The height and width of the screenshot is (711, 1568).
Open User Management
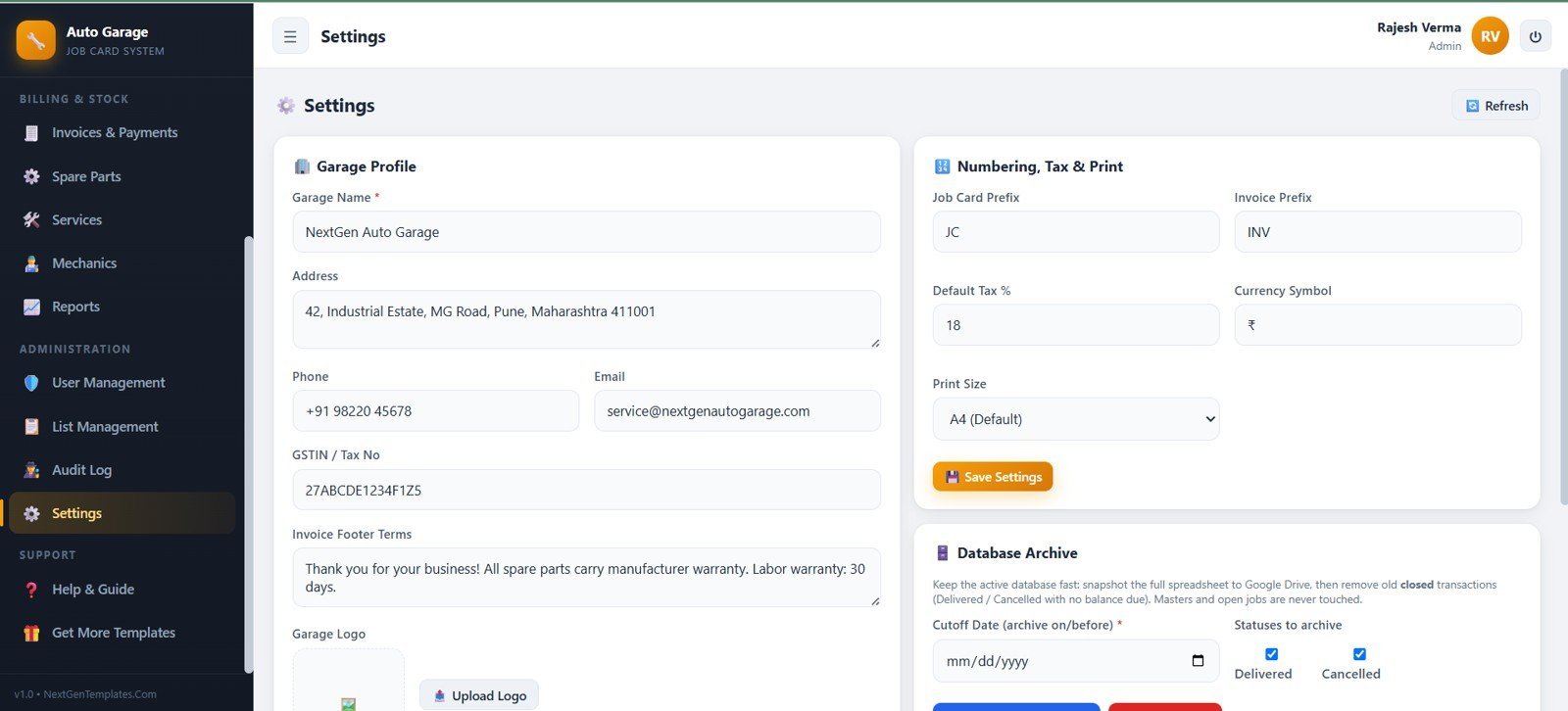point(122,383)
